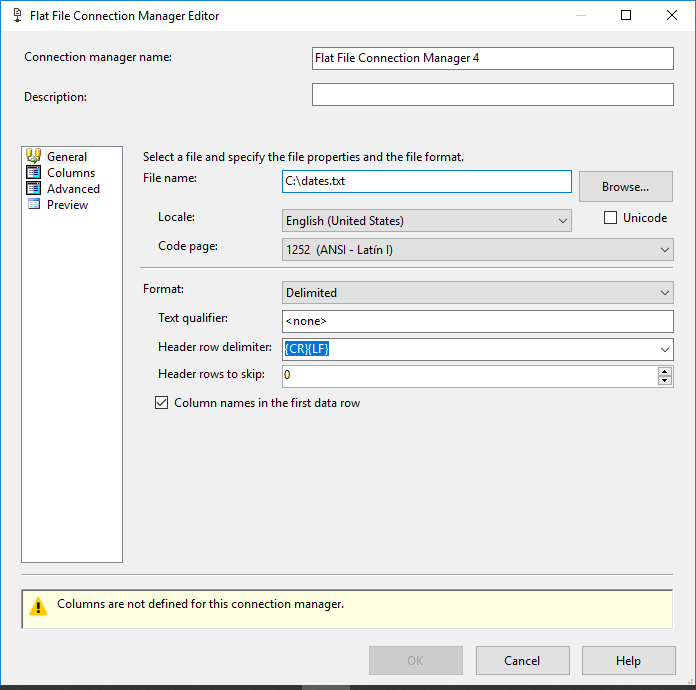The width and height of the screenshot is (696, 690).
Task: Select the Columns page label
Action: click(71, 173)
